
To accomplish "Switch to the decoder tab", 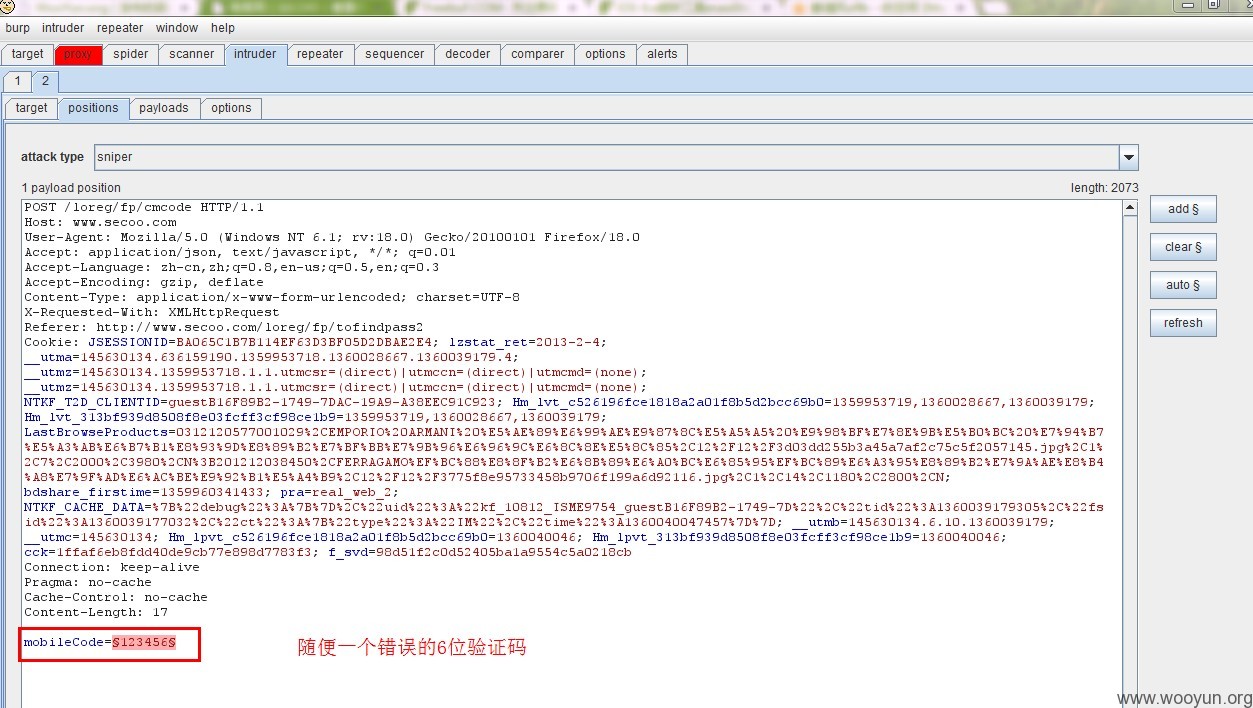I will coord(468,54).
